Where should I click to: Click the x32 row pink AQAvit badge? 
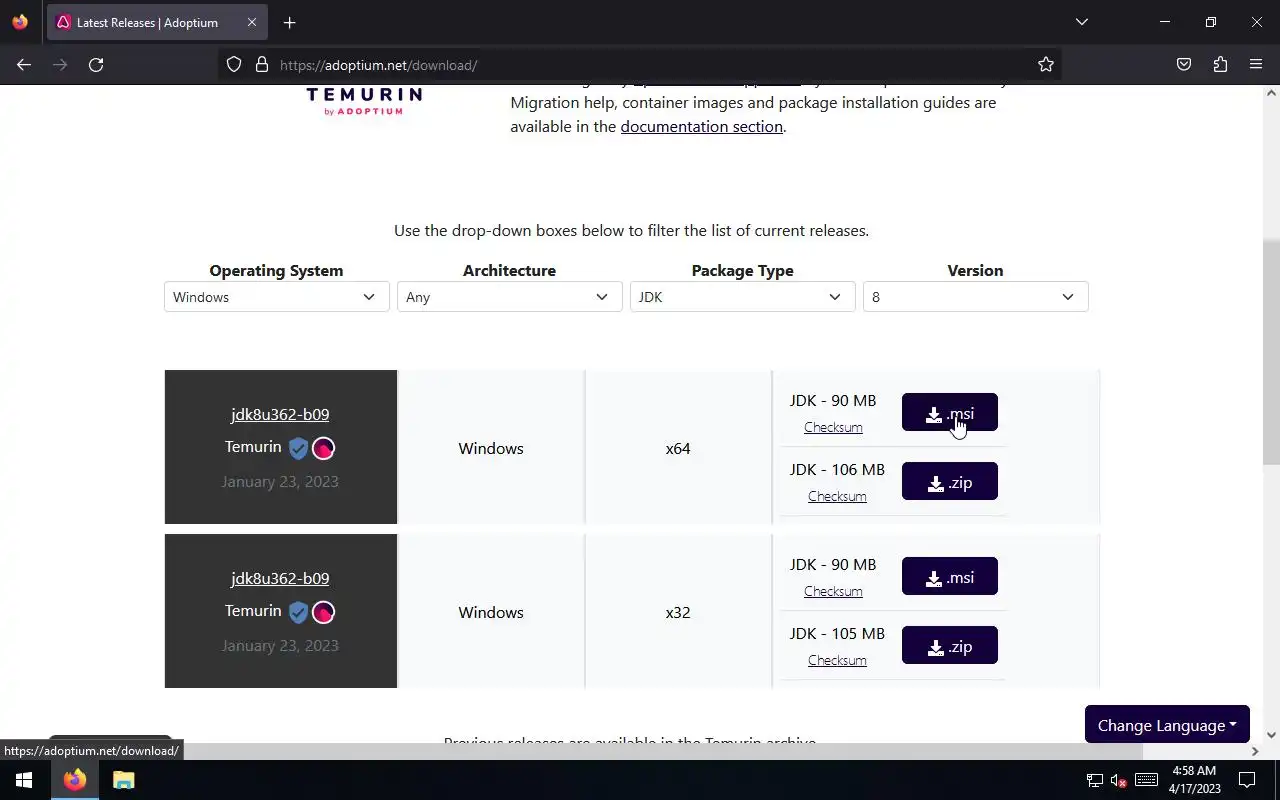click(x=323, y=612)
